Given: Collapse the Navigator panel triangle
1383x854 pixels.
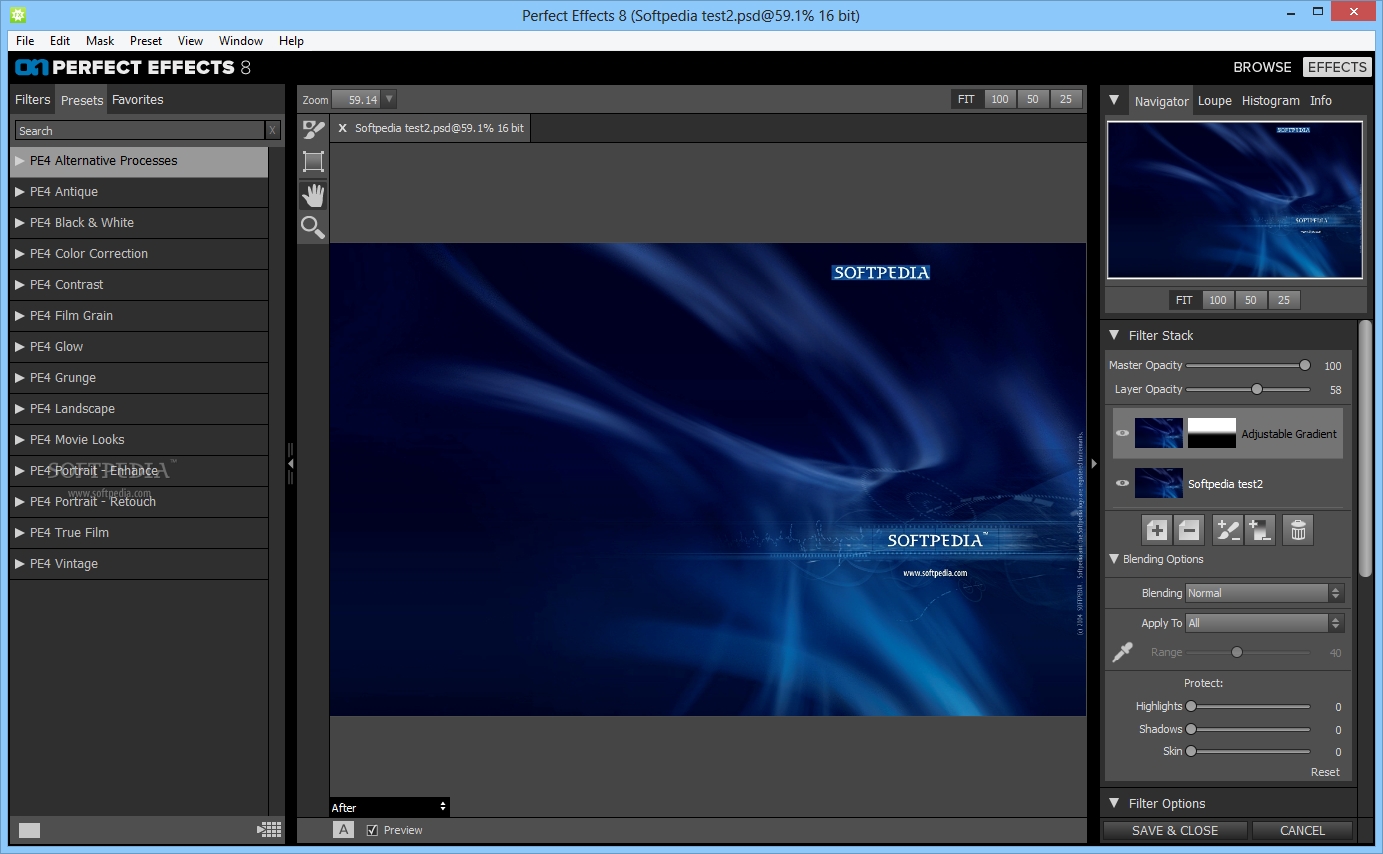Looking at the screenshot, I should tap(1114, 100).
